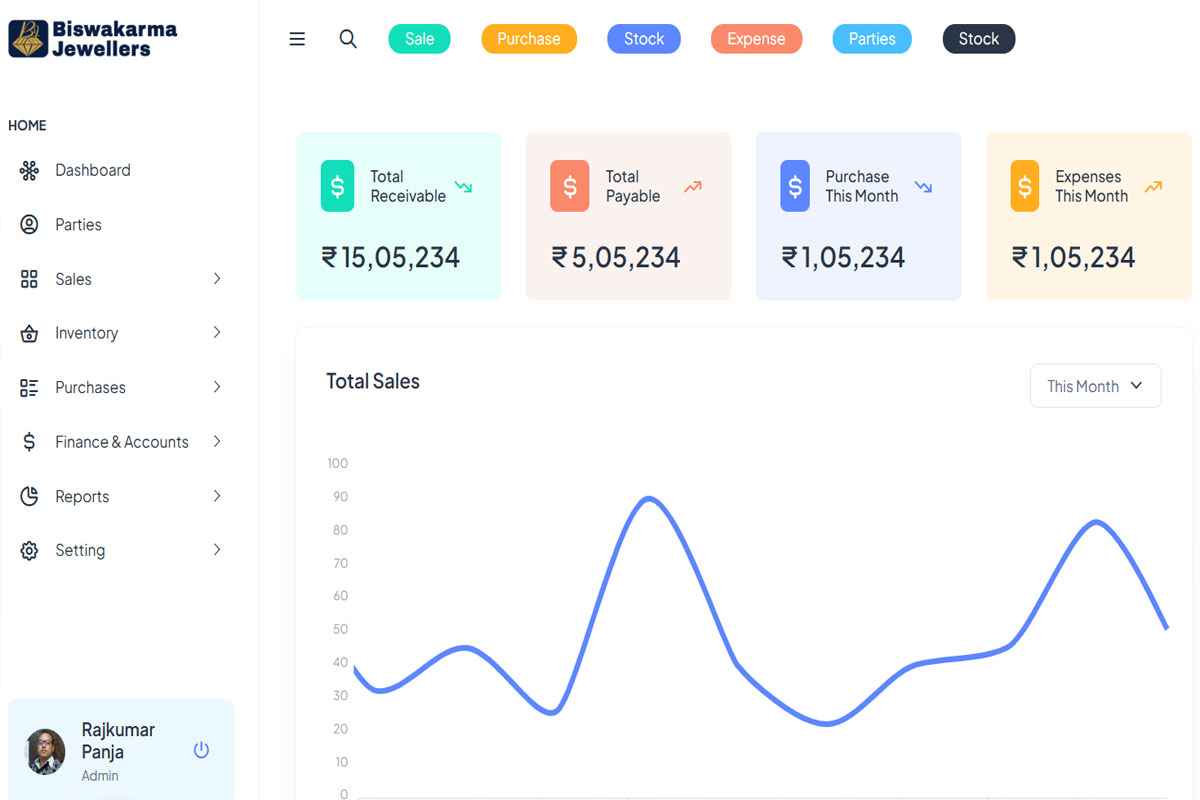
Task: Click the coral Expense pill button
Action: [756, 39]
